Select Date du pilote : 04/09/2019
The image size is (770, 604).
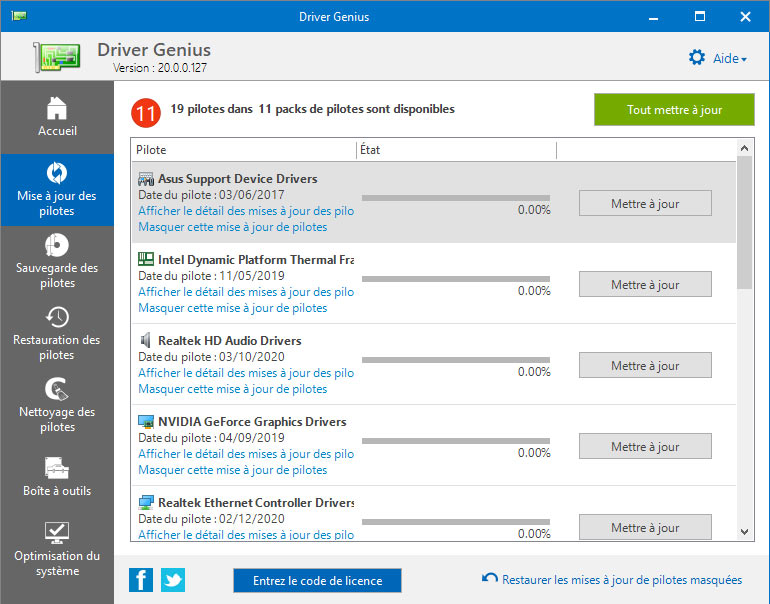click(211, 438)
